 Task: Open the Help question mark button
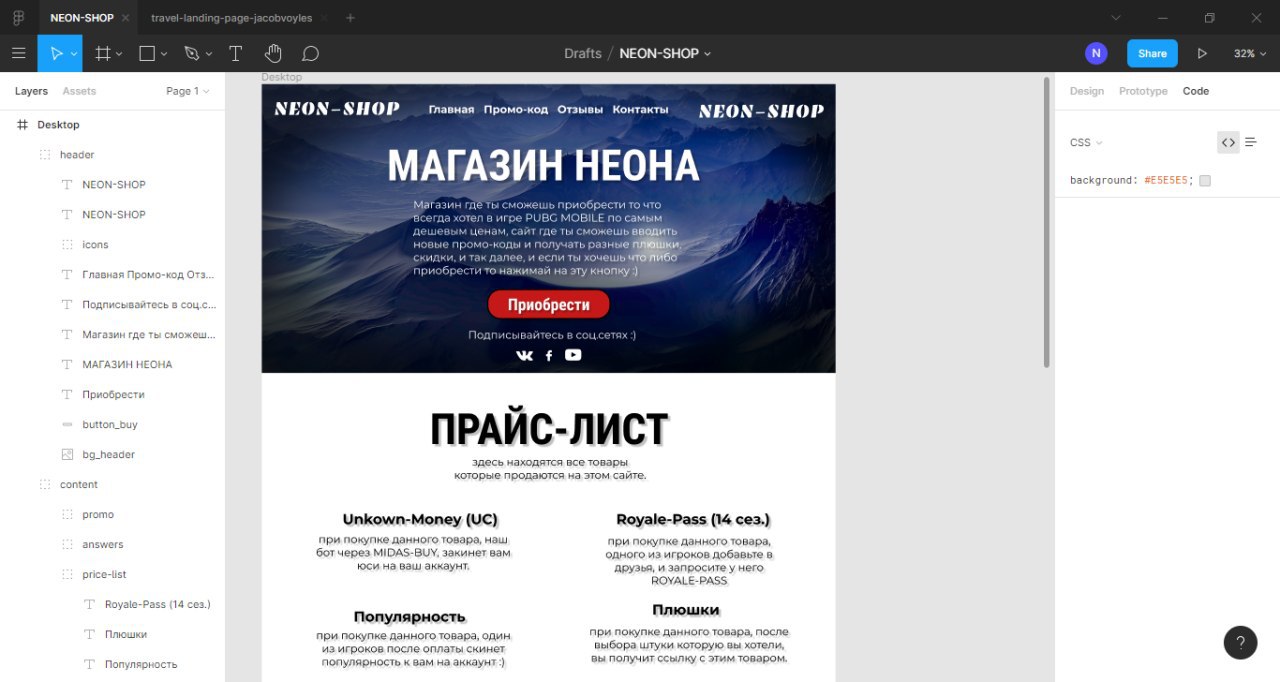tap(1240, 642)
